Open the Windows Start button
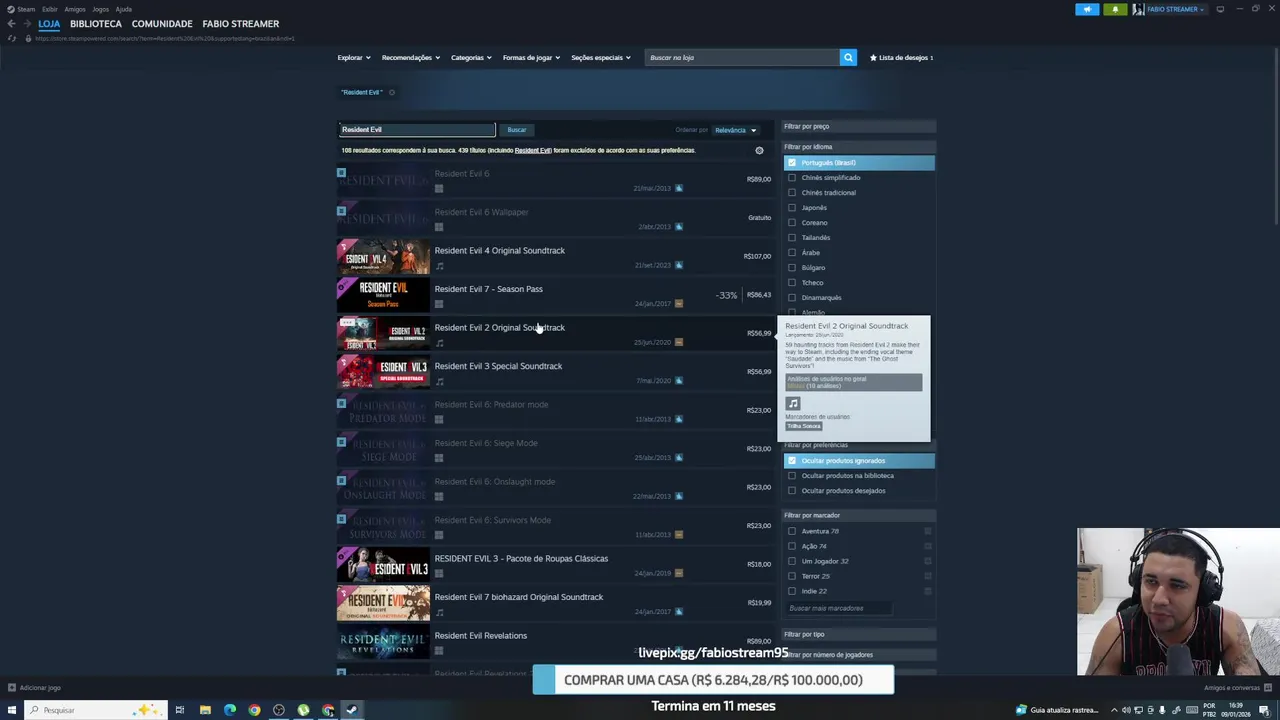 point(12,710)
